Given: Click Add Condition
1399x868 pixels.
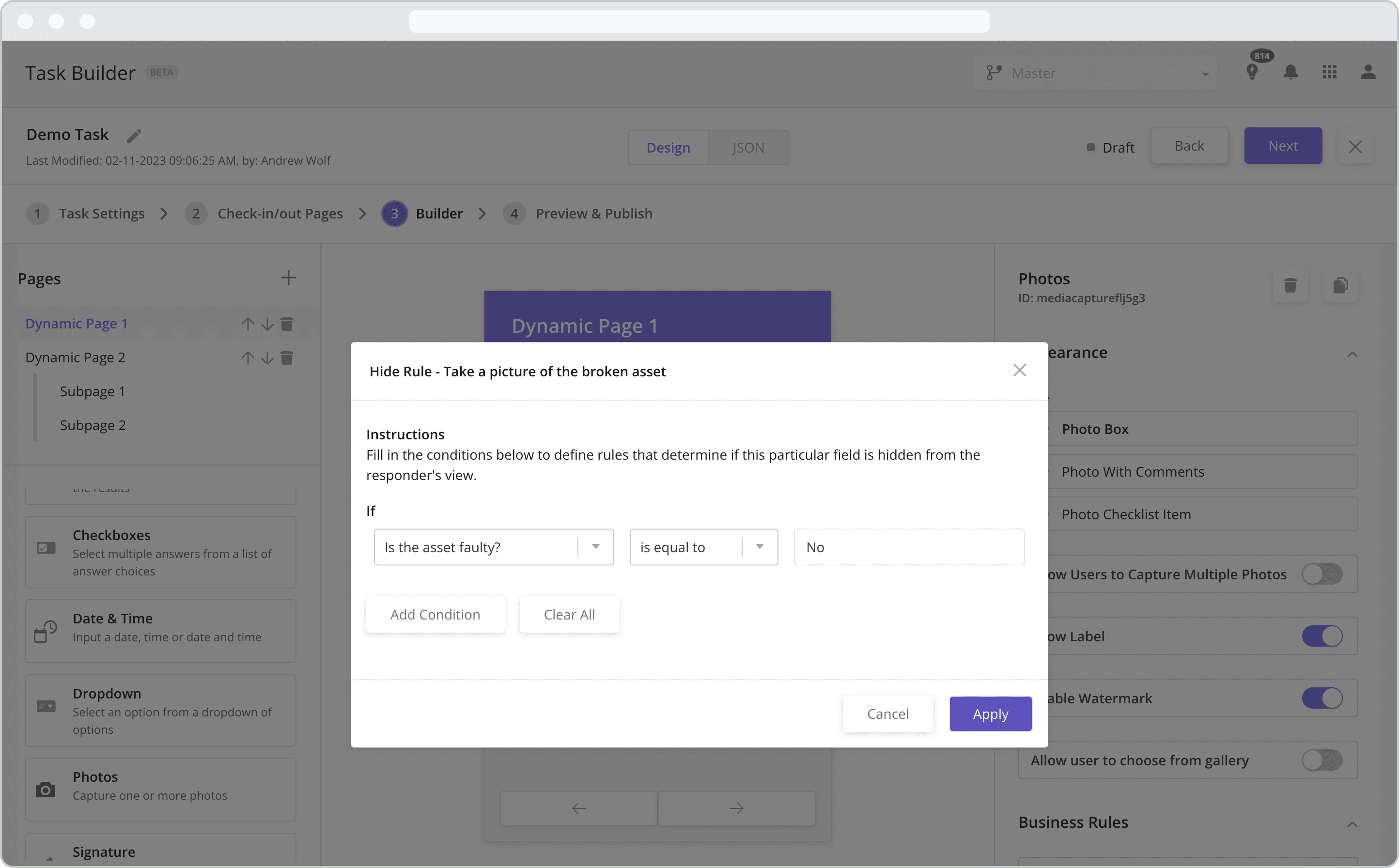Looking at the screenshot, I should pyautogui.click(x=435, y=614).
